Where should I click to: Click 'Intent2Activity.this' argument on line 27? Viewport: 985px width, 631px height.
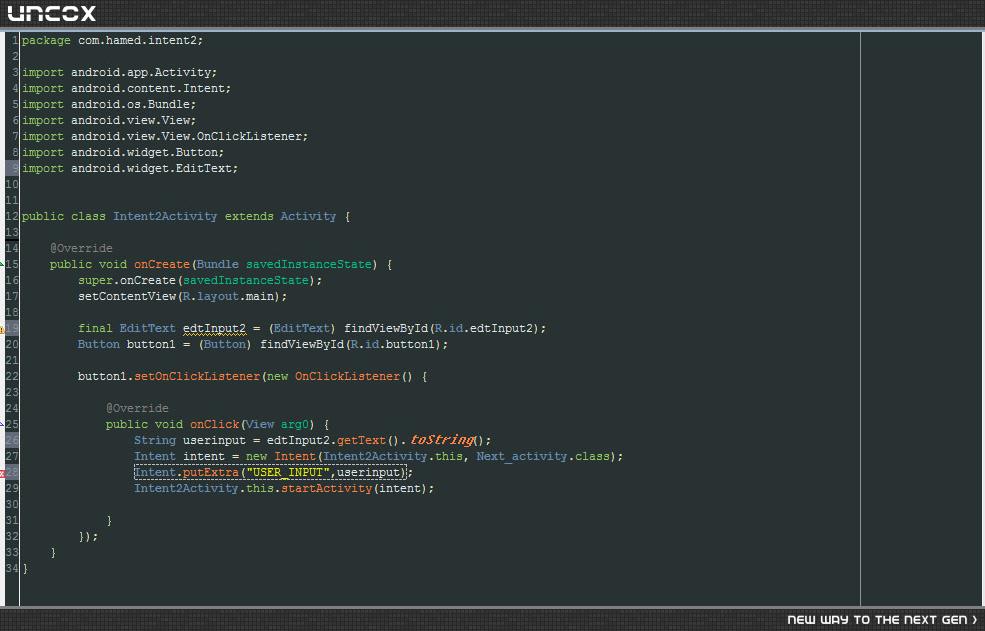tap(393, 457)
